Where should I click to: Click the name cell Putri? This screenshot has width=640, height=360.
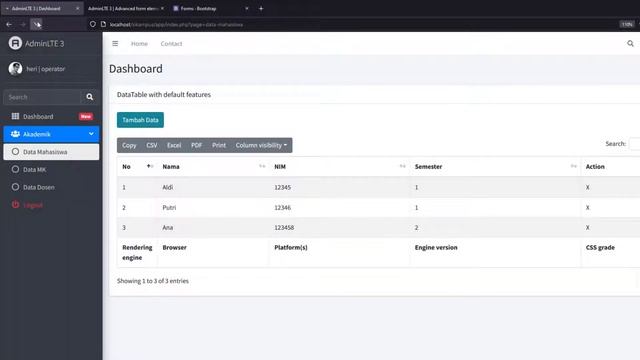pos(169,207)
